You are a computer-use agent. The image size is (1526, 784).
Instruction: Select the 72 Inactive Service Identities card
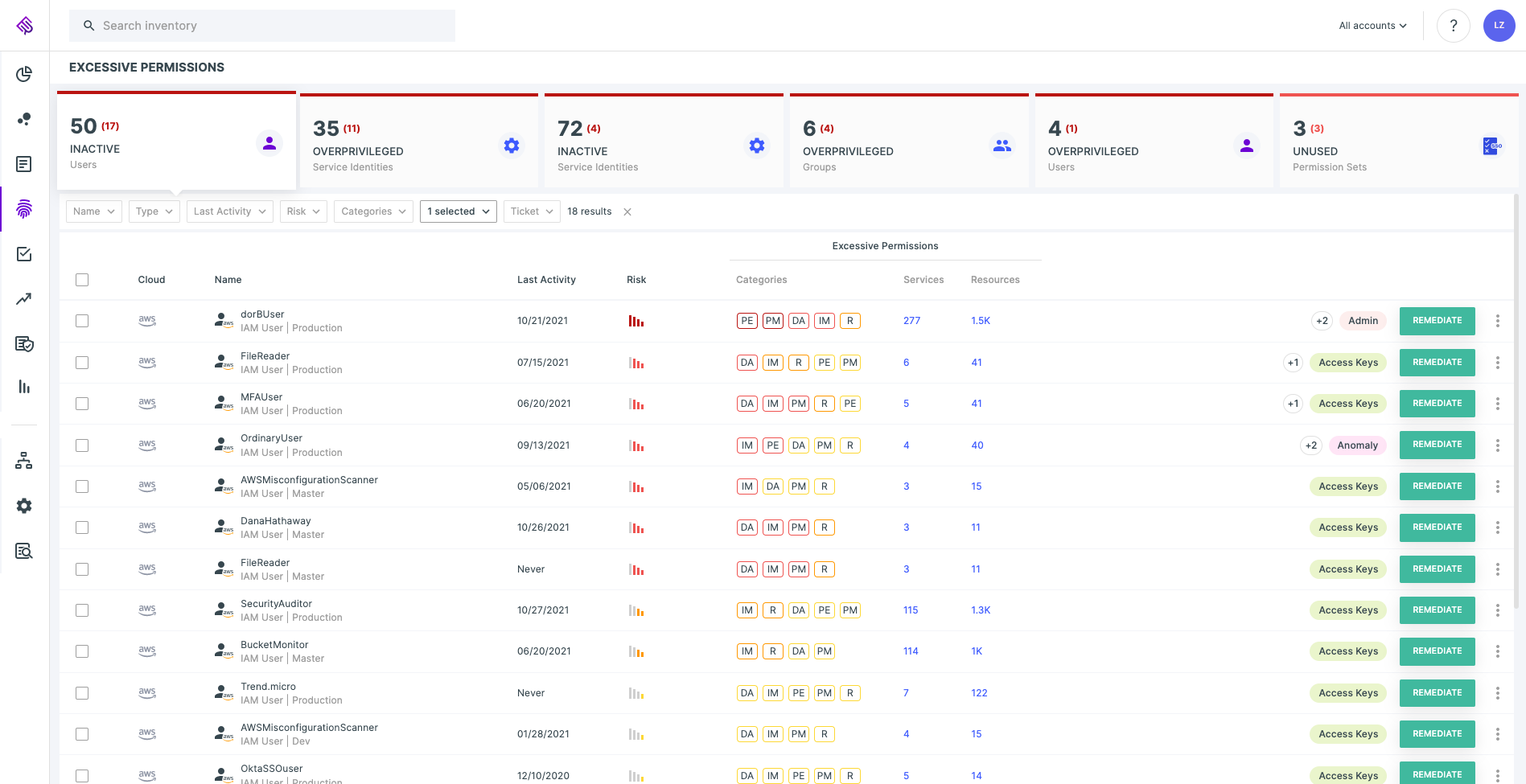click(664, 142)
